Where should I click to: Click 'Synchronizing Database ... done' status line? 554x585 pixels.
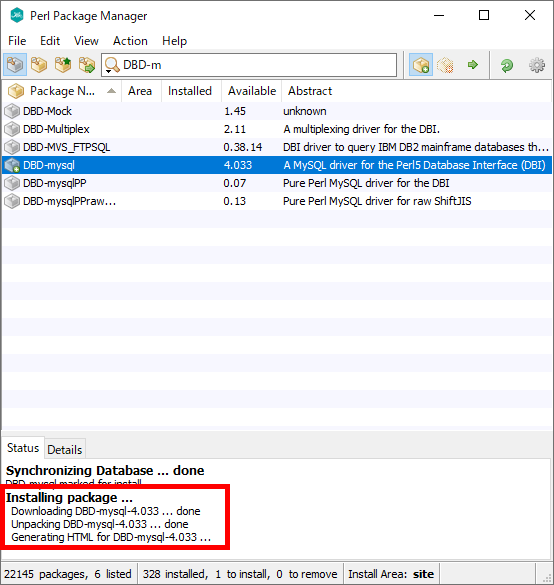pyautogui.click(x=105, y=470)
